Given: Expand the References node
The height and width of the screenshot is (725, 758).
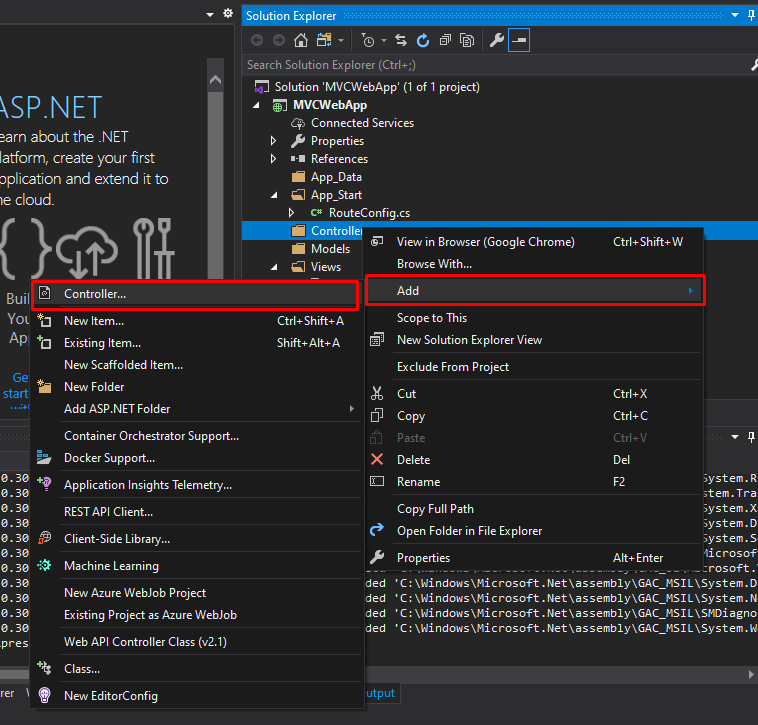Looking at the screenshot, I should (274, 159).
